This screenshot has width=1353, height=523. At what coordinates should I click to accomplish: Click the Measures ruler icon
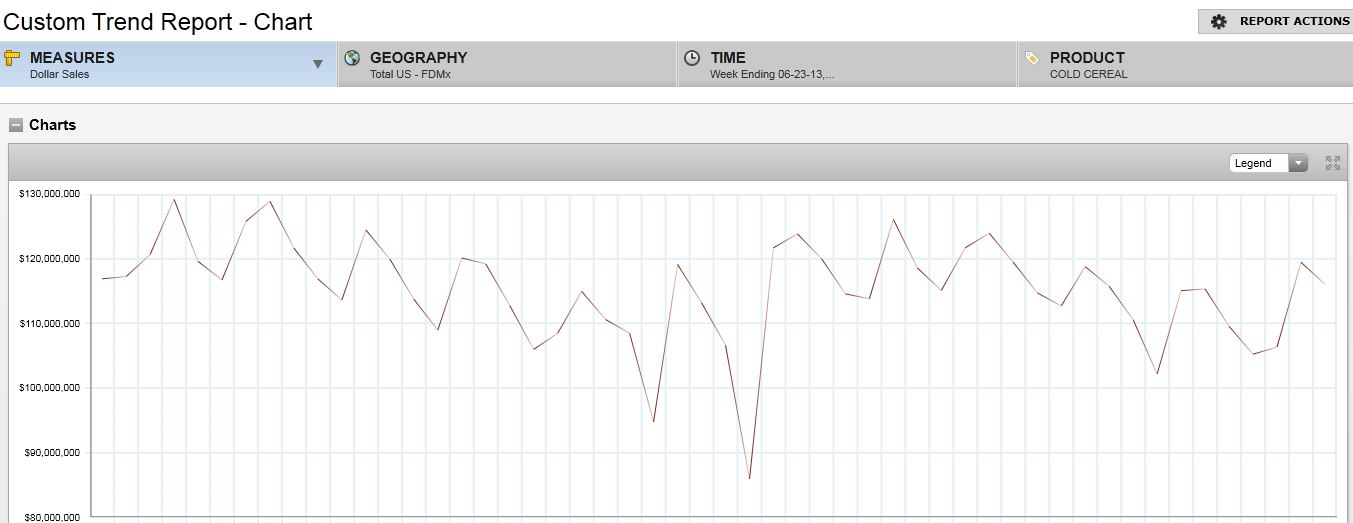[13, 57]
